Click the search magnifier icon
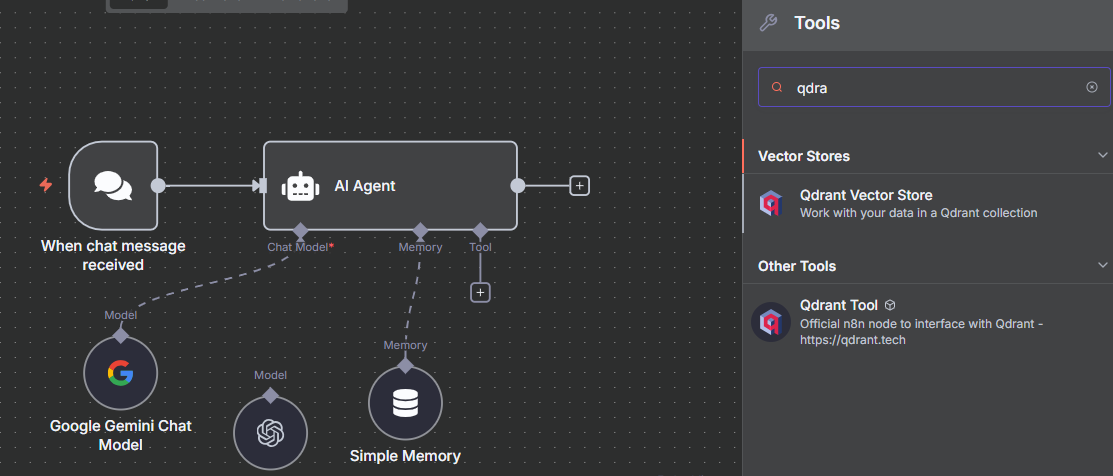Viewport: 1113px width, 476px height. tap(776, 88)
